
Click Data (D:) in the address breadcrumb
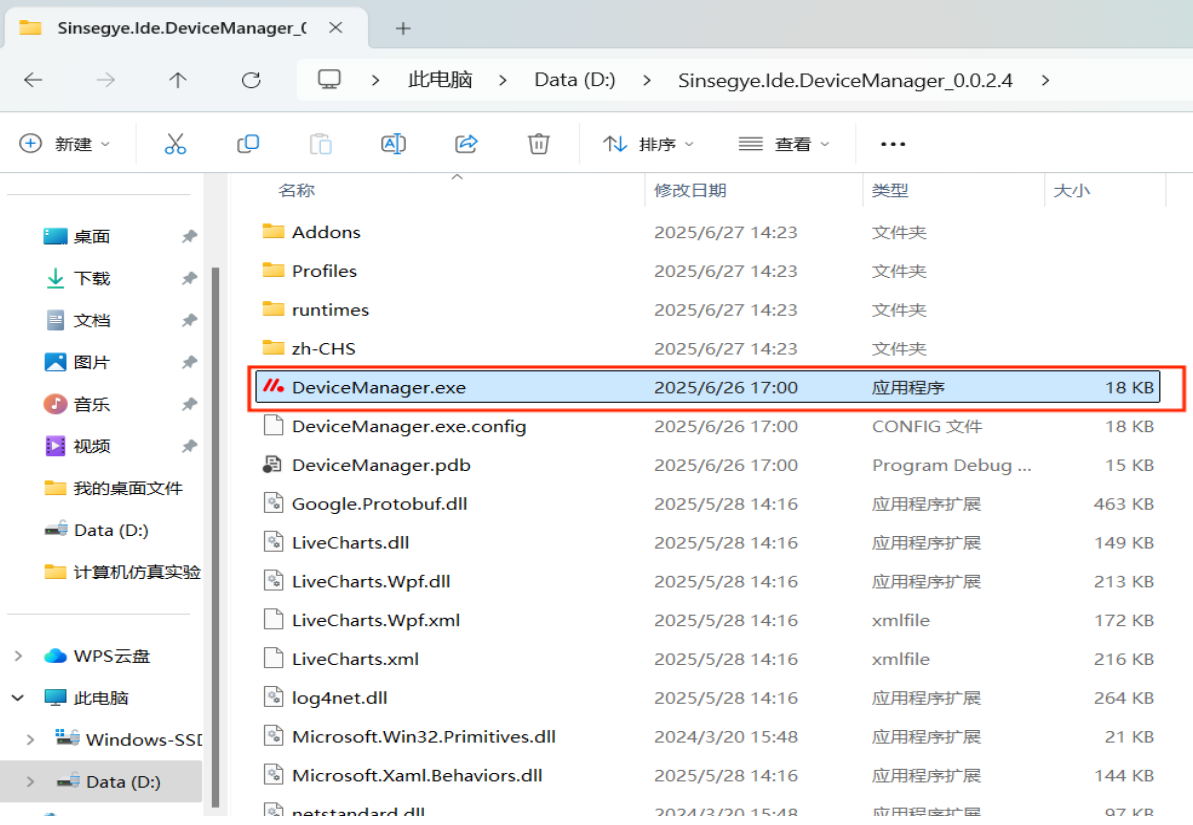(x=574, y=80)
